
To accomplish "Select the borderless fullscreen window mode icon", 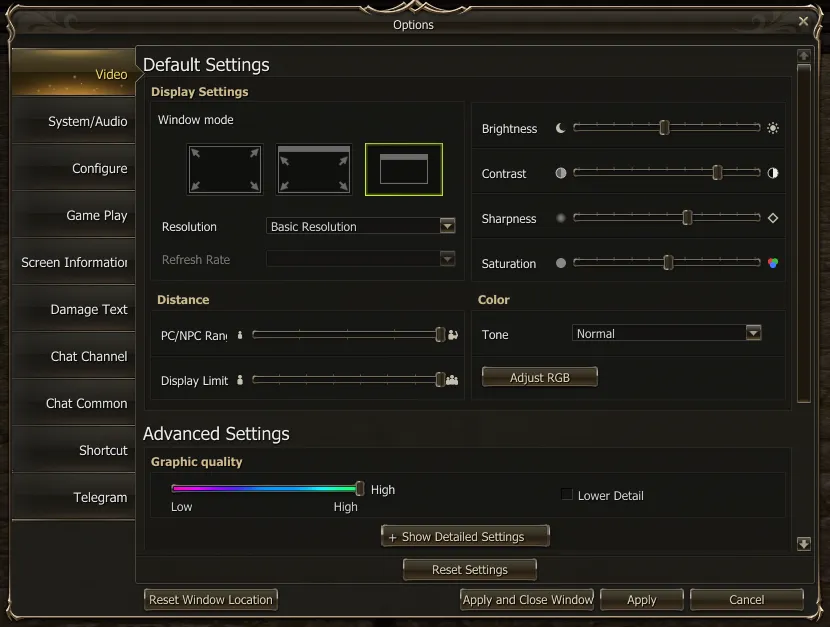I will (x=314, y=169).
